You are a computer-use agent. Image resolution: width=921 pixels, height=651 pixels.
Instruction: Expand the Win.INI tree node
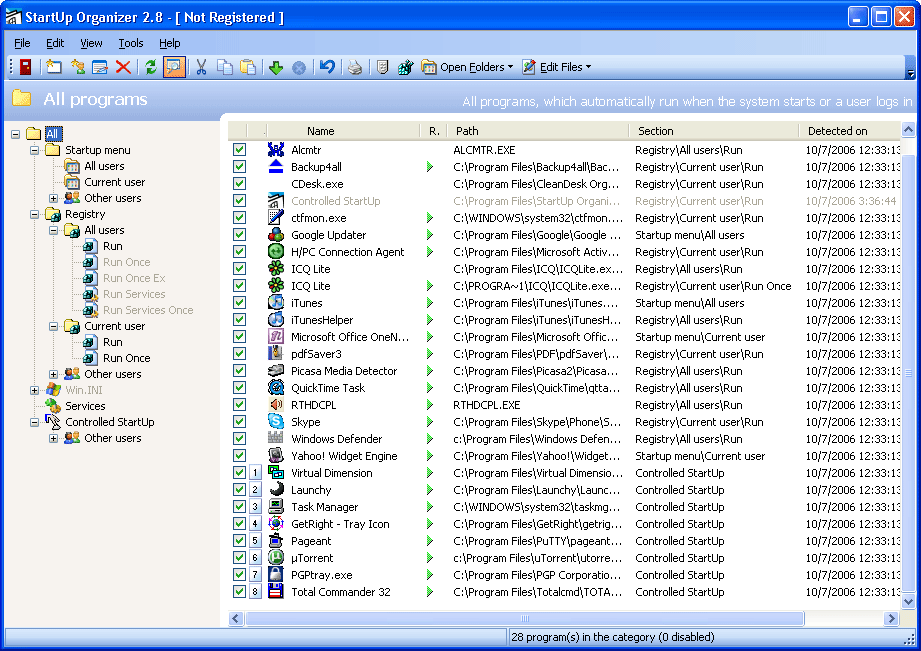tap(34, 390)
